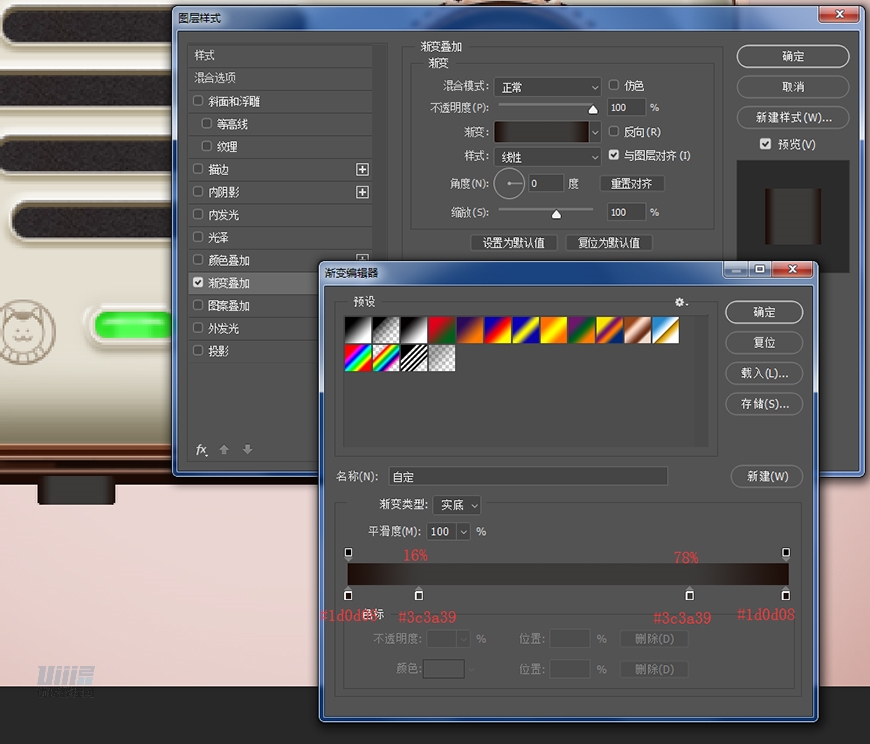Open the 混合模式 blend mode dropdown
The height and width of the screenshot is (744, 870).
(548, 86)
